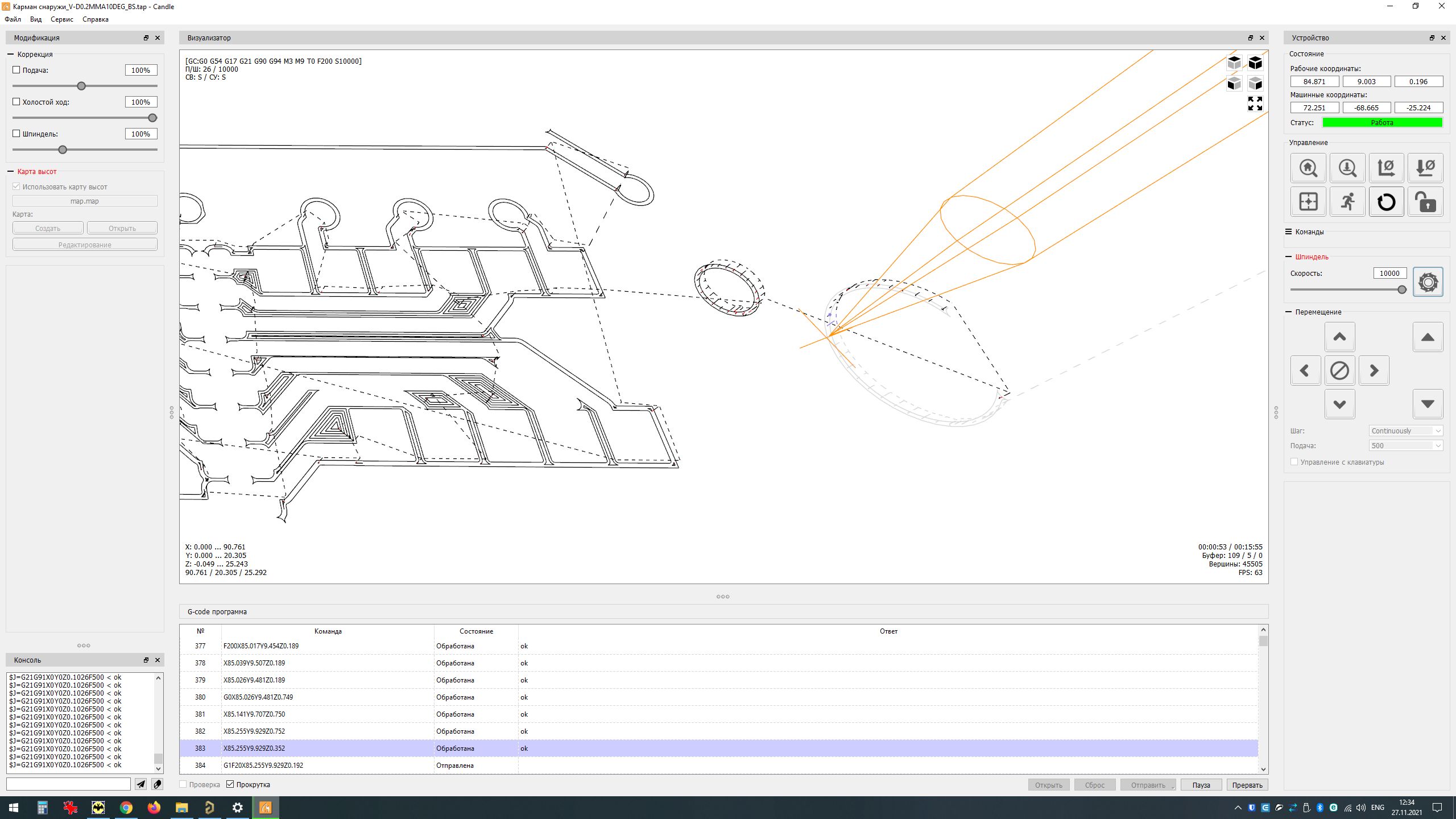The height and width of the screenshot is (819, 1456).
Task: Open the Шаг Continuously dropdown
Action: click(1405, 431)
